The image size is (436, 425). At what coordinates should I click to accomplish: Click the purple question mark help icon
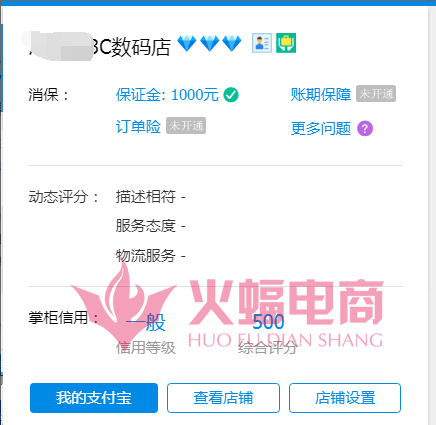365,128
